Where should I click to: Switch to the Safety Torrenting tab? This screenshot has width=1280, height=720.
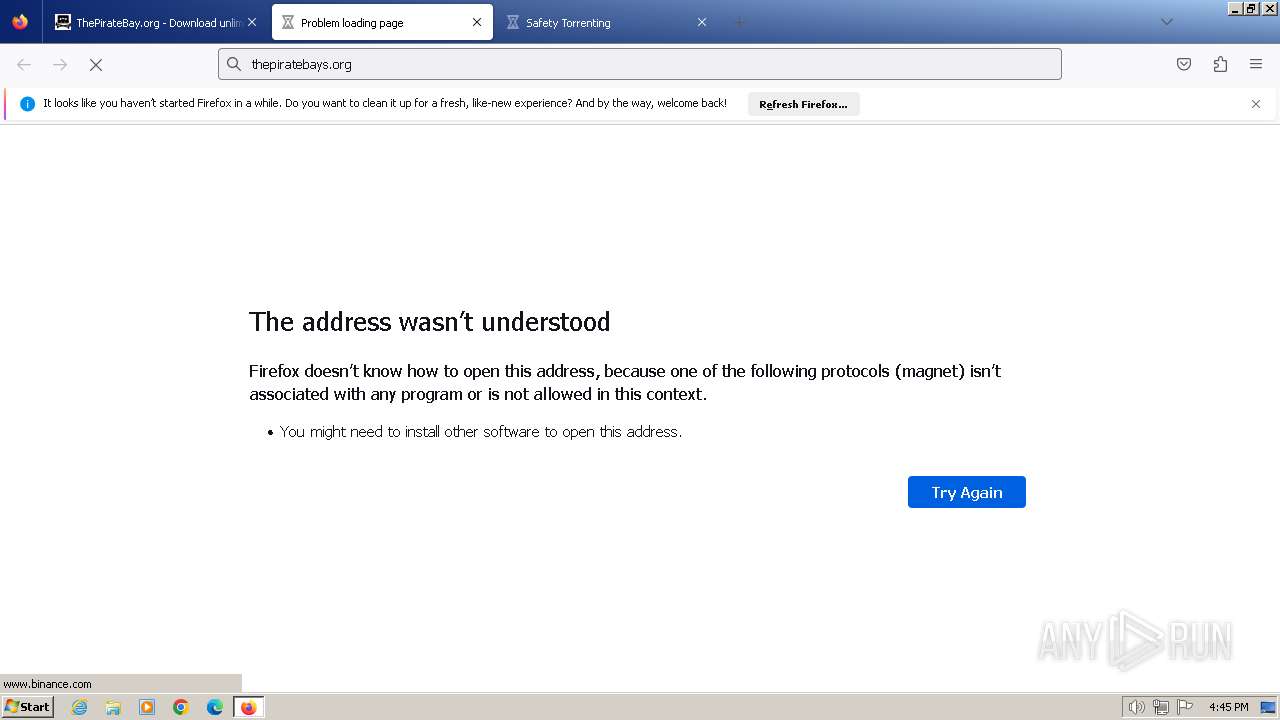coord(590,22)
